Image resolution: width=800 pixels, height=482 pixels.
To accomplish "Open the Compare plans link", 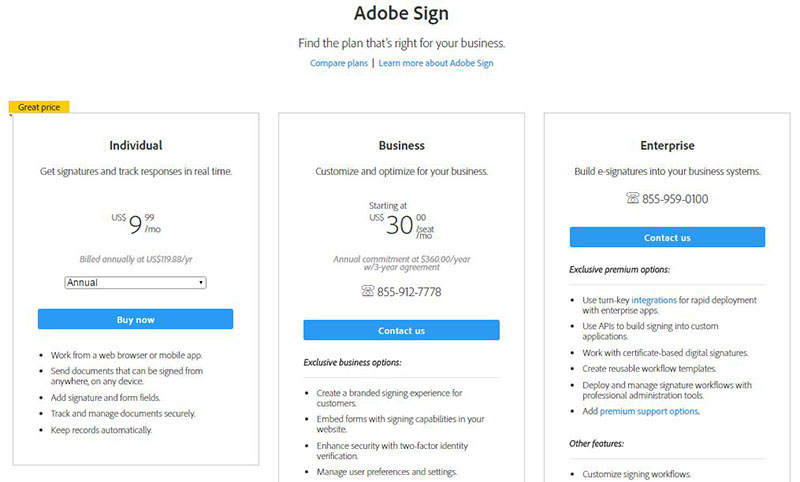I will (x=339, y=63).
